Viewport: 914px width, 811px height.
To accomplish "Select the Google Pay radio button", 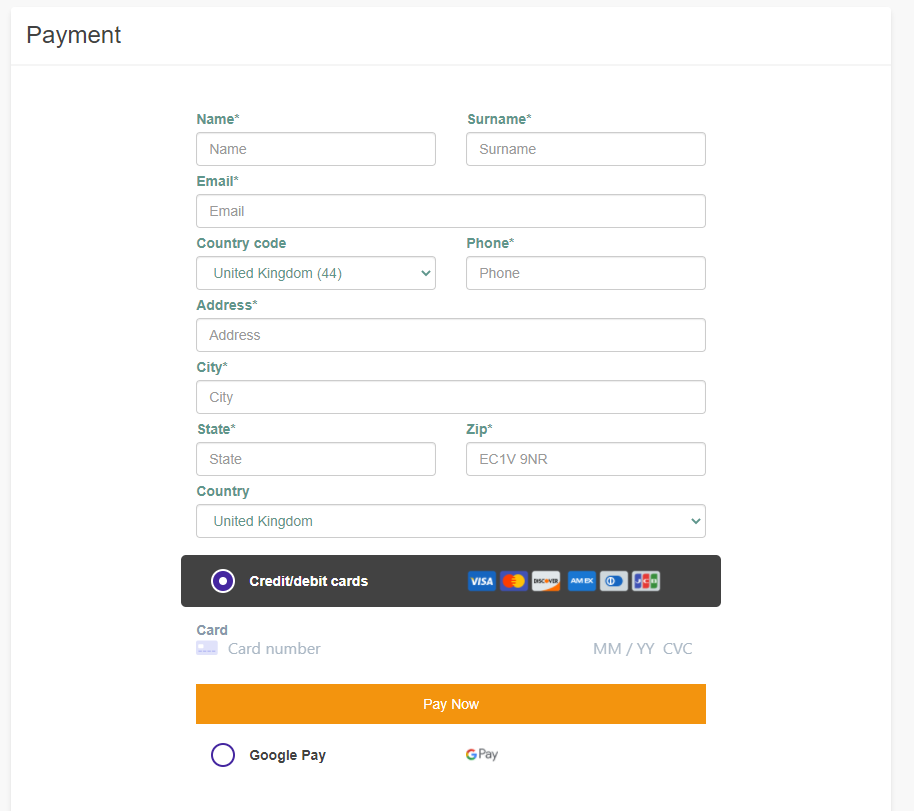I will coord(223,755).
